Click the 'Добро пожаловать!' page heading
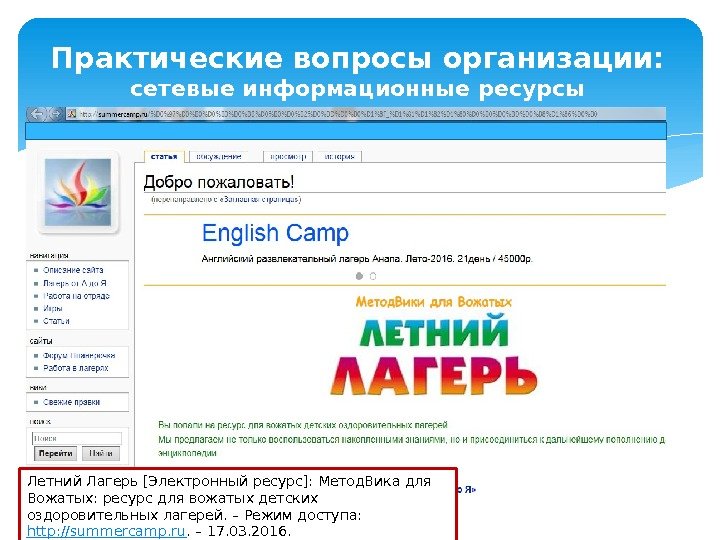 [219, 182]
